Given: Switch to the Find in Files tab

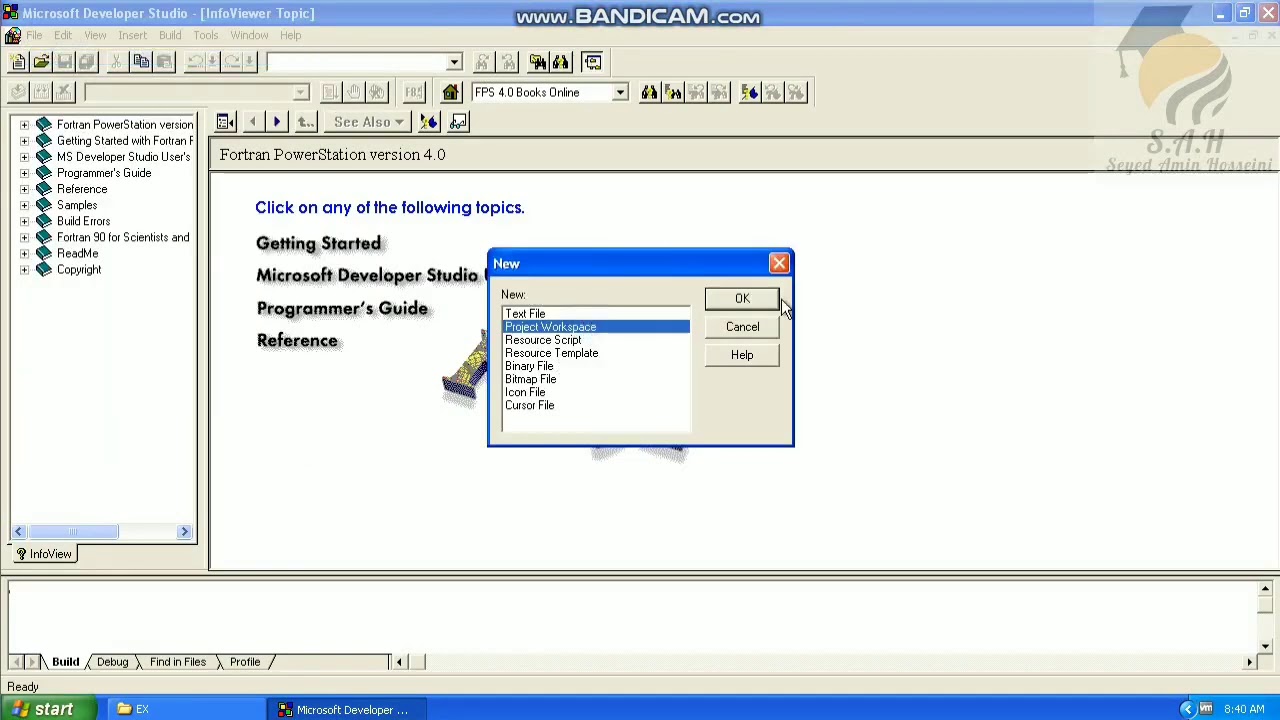Looking at the screenshot, I should 178,662.
